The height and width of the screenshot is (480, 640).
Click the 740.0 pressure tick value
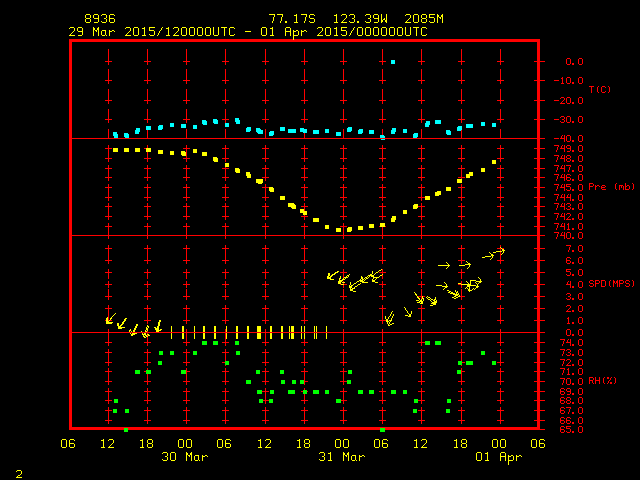(569, 236)
